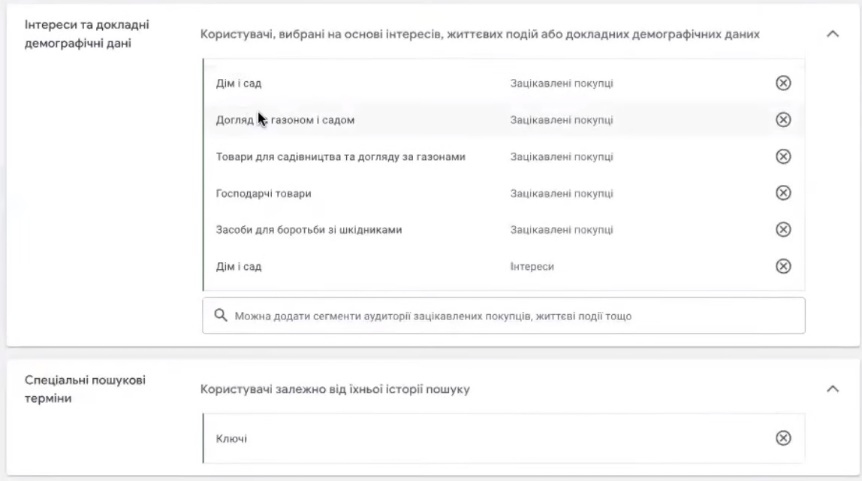
Task: Click "Засоби для боротьби зі шкідниками" segment name
Action: [x=308, y=230]
